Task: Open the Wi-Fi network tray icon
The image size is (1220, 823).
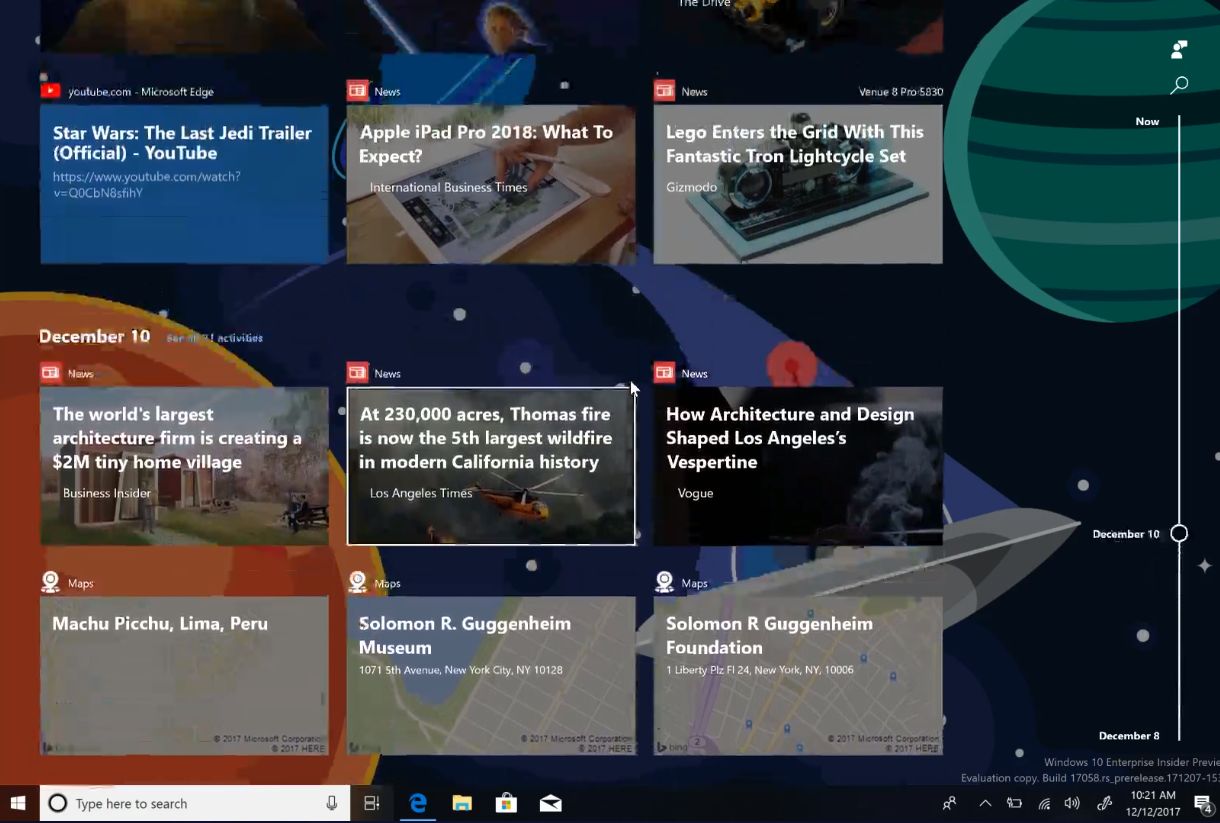Action: coord(1044,803)
